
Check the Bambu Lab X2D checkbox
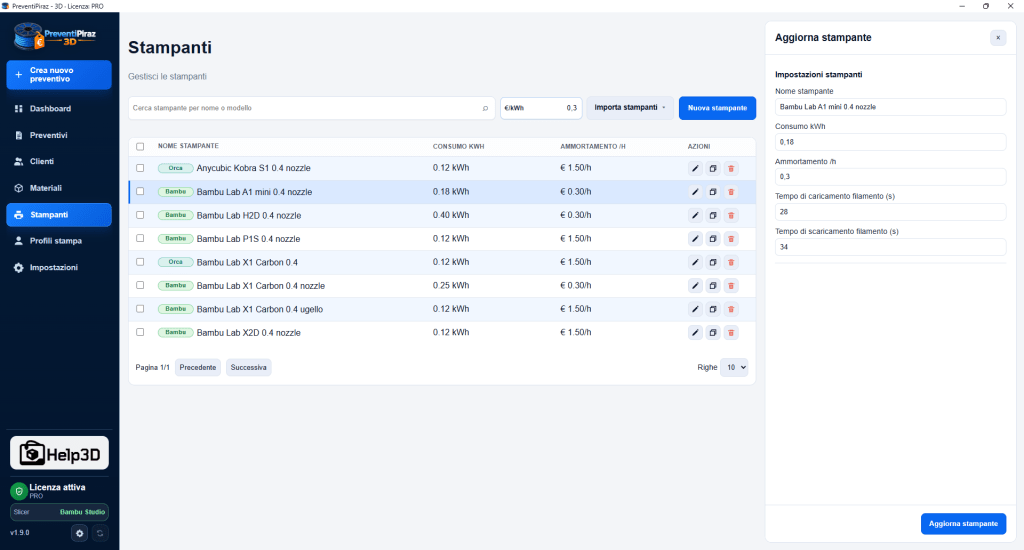pyautogui.click(x=140, y=332)
